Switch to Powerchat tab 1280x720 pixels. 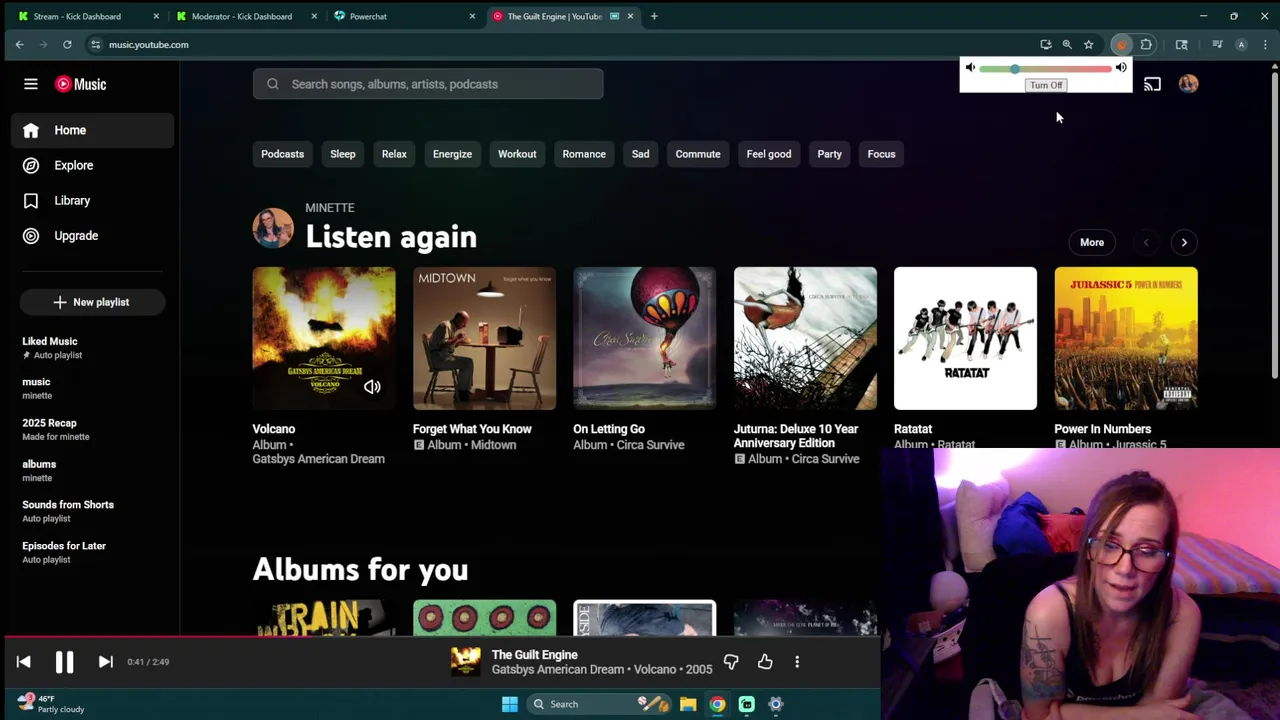pos(404,16)
